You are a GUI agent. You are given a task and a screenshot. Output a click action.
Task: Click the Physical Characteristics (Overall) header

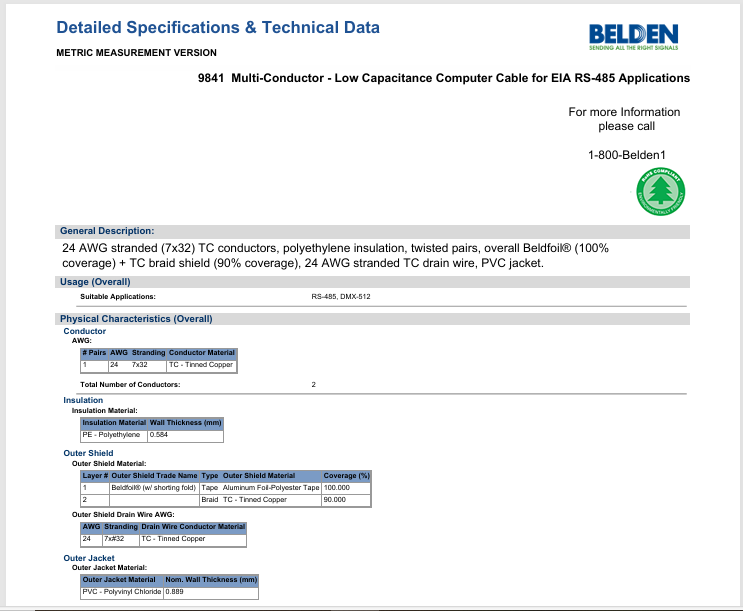coord(136,319)
